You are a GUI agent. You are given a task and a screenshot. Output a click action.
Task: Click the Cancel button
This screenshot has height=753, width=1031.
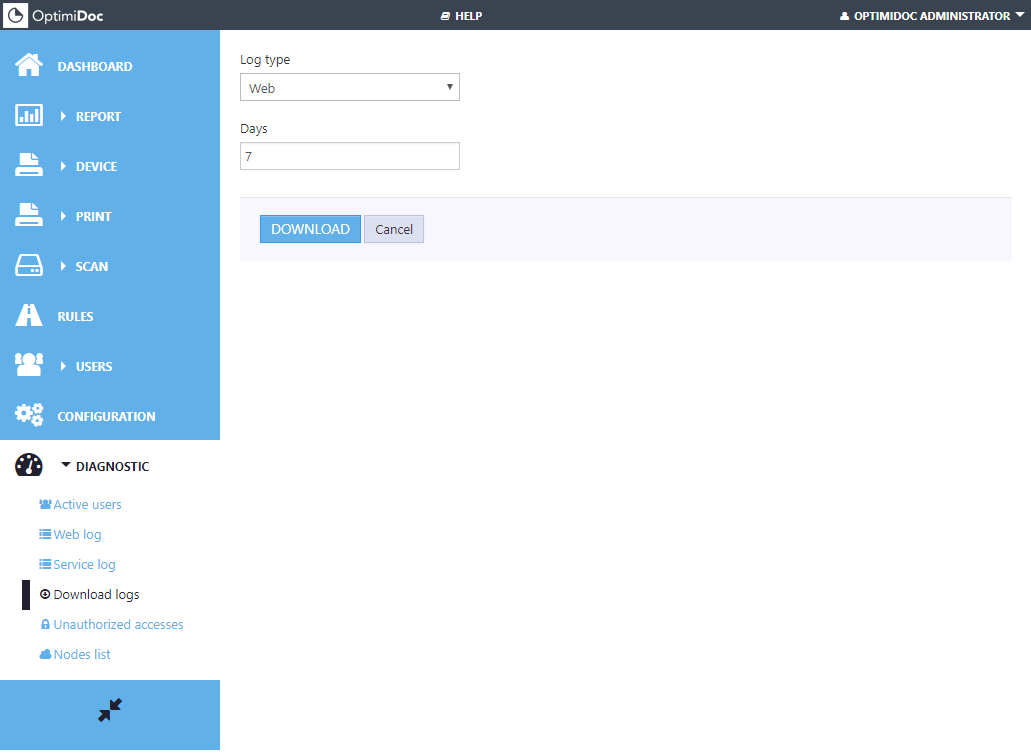point(394,229)
